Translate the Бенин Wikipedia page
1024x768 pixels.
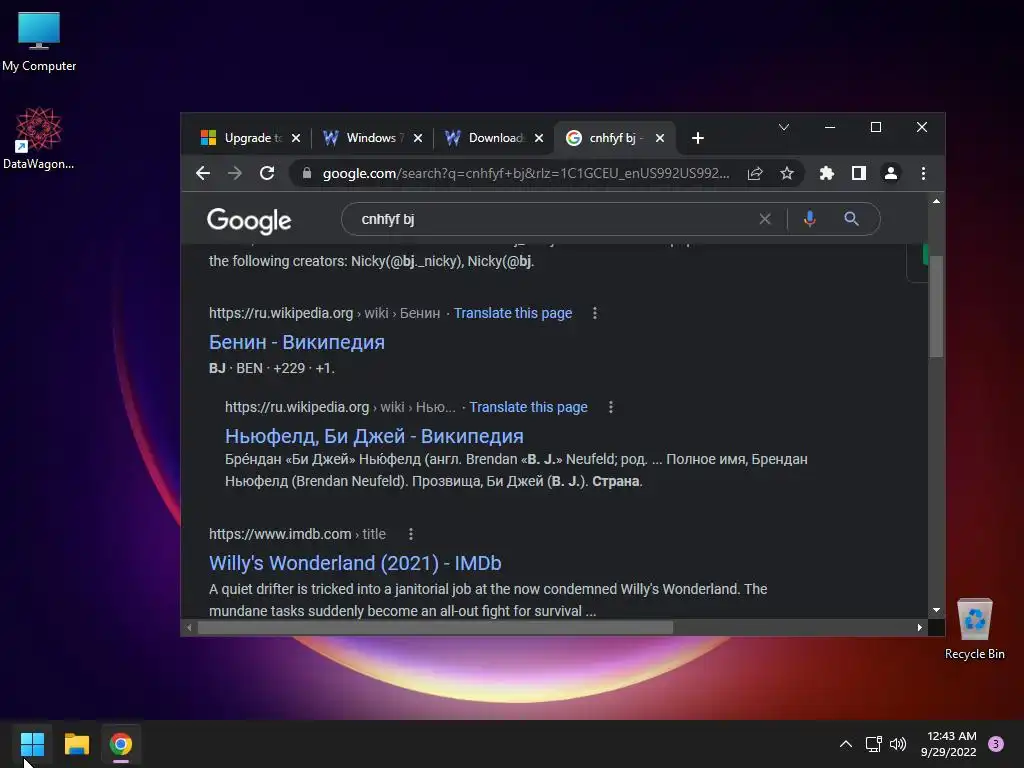coord(513,313)
